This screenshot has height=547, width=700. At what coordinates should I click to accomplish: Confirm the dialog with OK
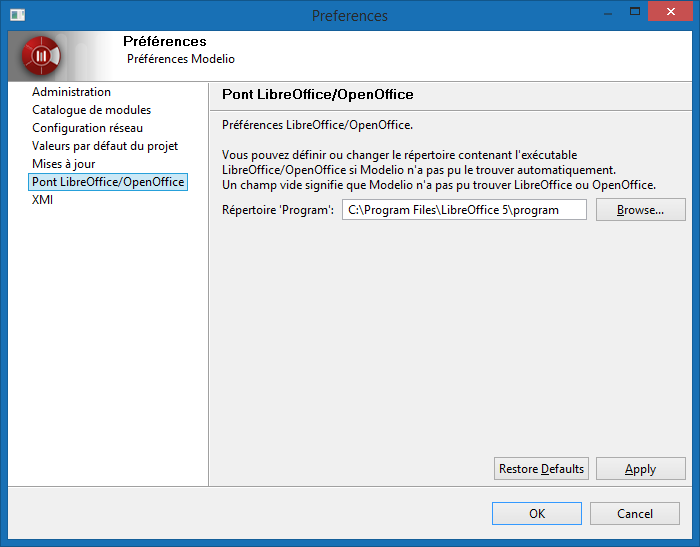537,514
